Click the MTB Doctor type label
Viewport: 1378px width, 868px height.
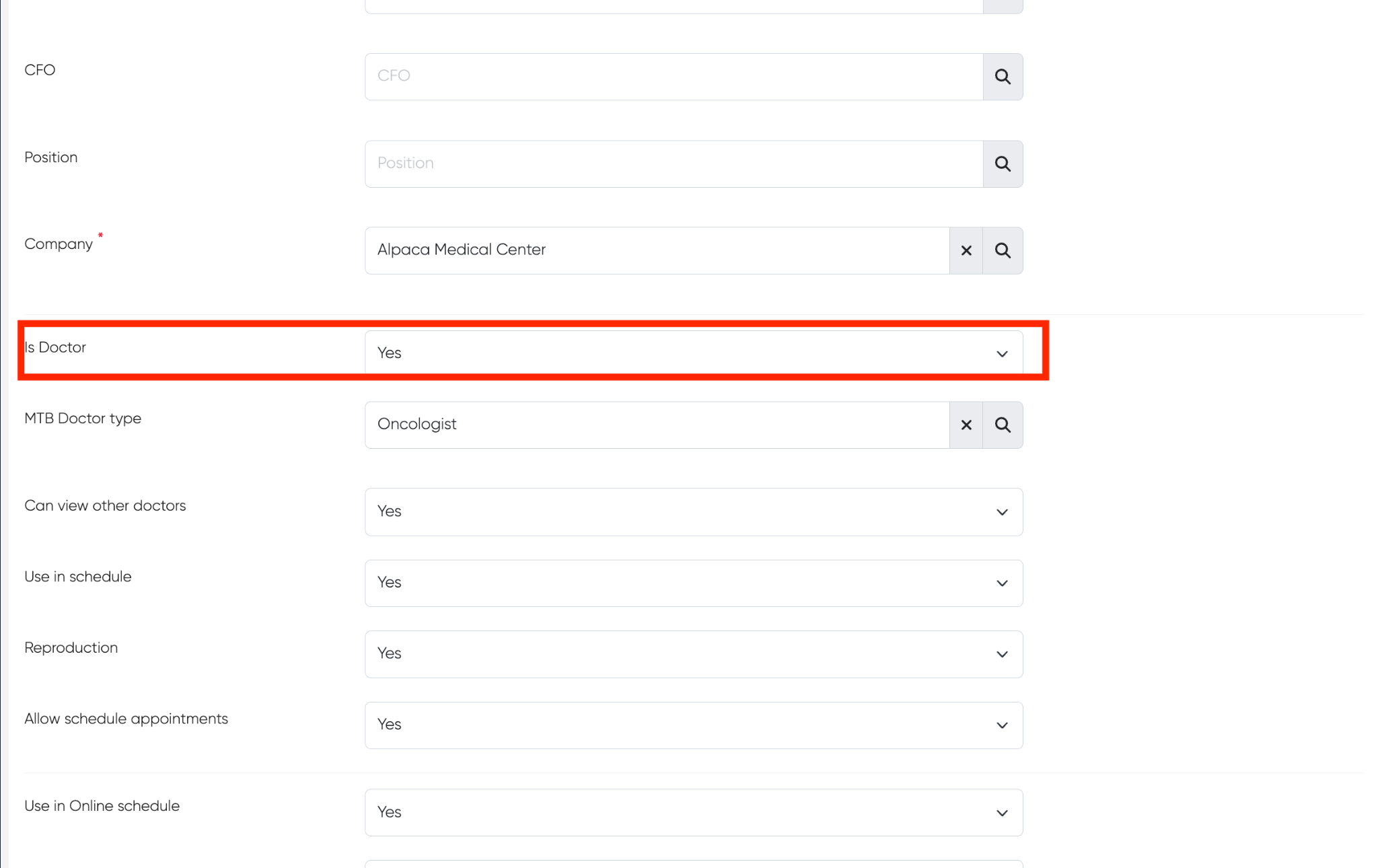[83, 419]
